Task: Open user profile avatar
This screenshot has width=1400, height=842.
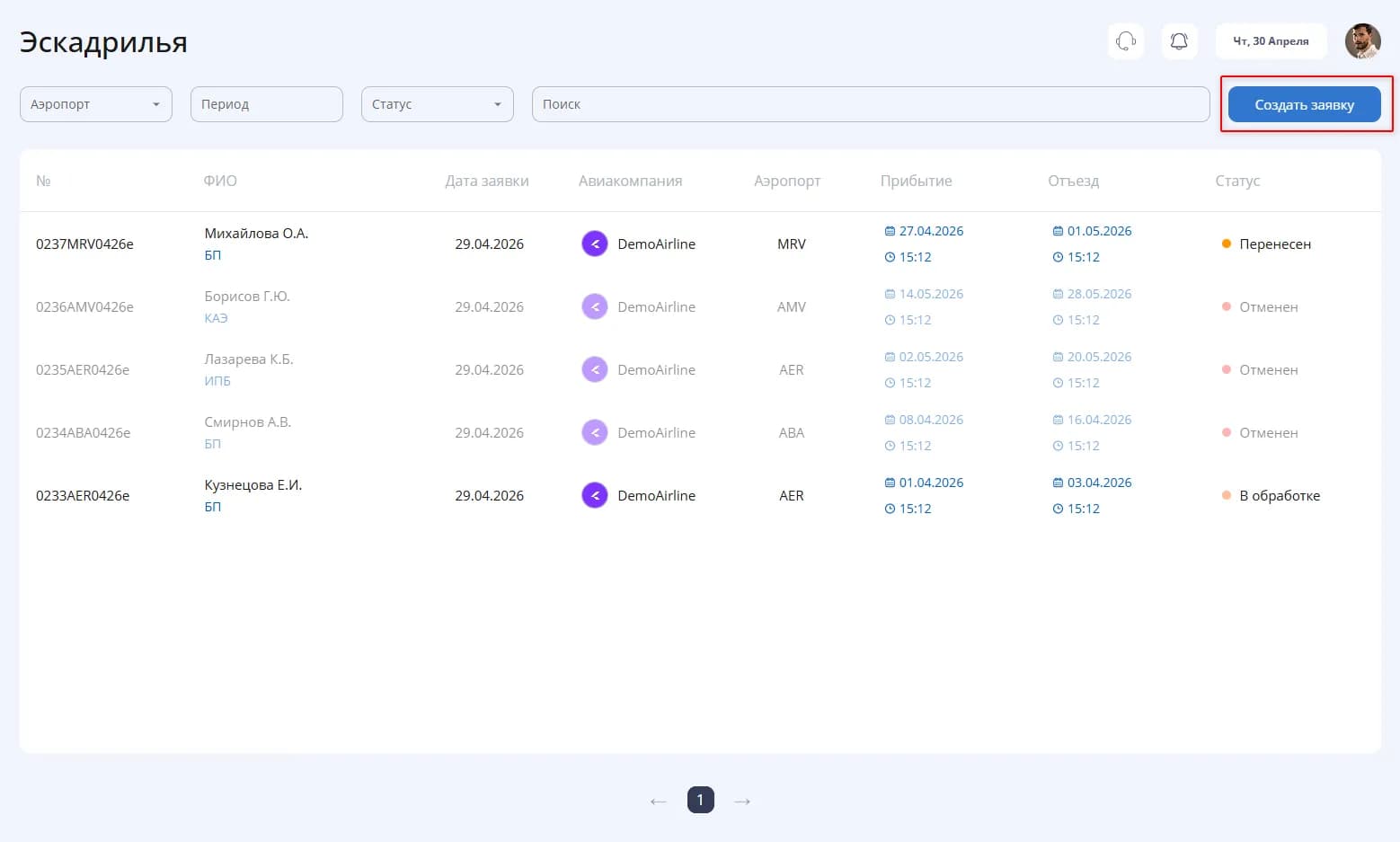Action: (1362, 41)
